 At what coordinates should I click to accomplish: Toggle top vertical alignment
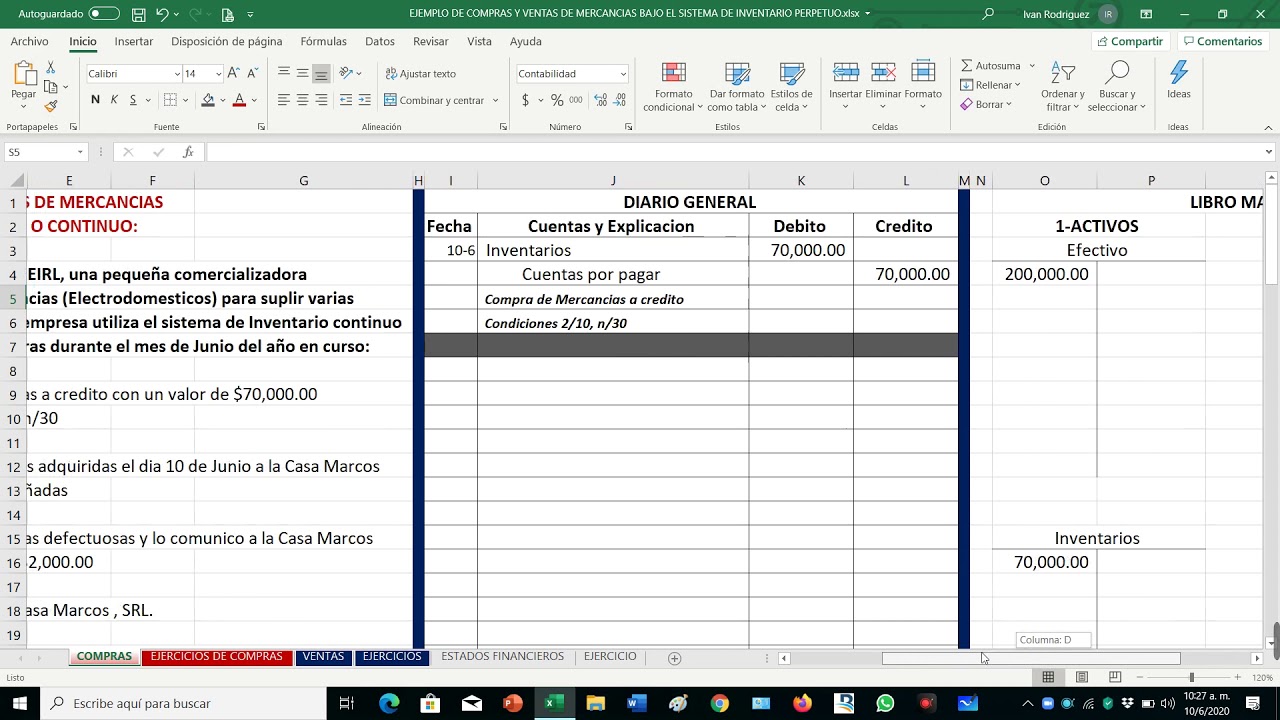(x=284, y=73)
